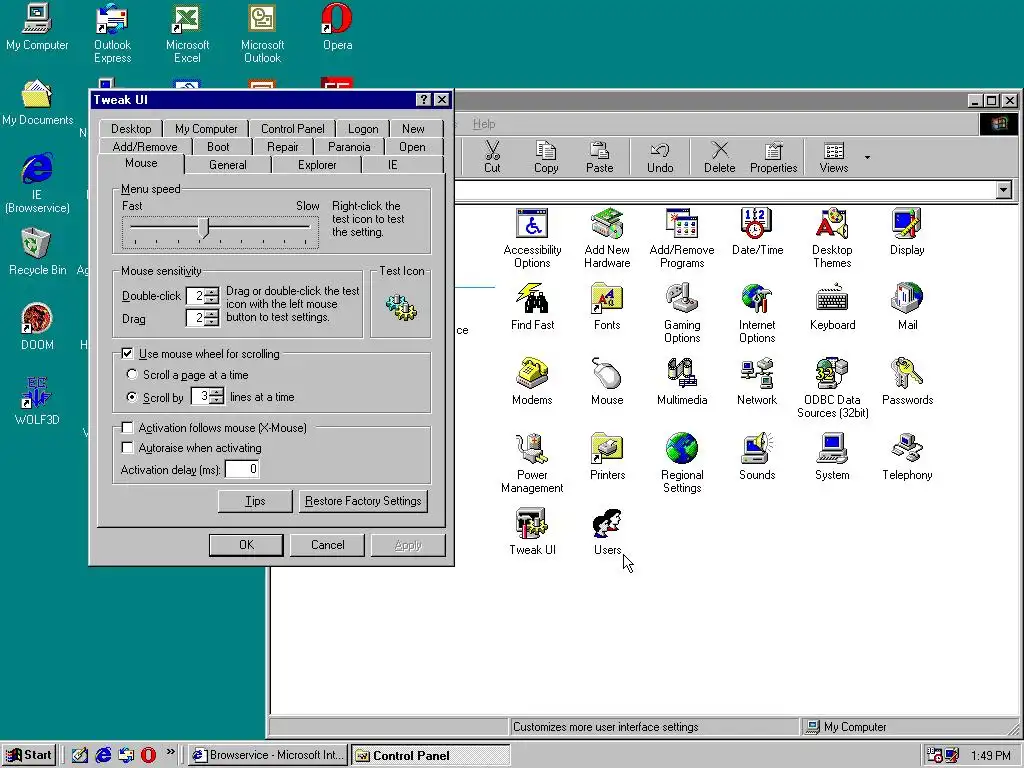Switch to the My Computer tab

(206, 129)
